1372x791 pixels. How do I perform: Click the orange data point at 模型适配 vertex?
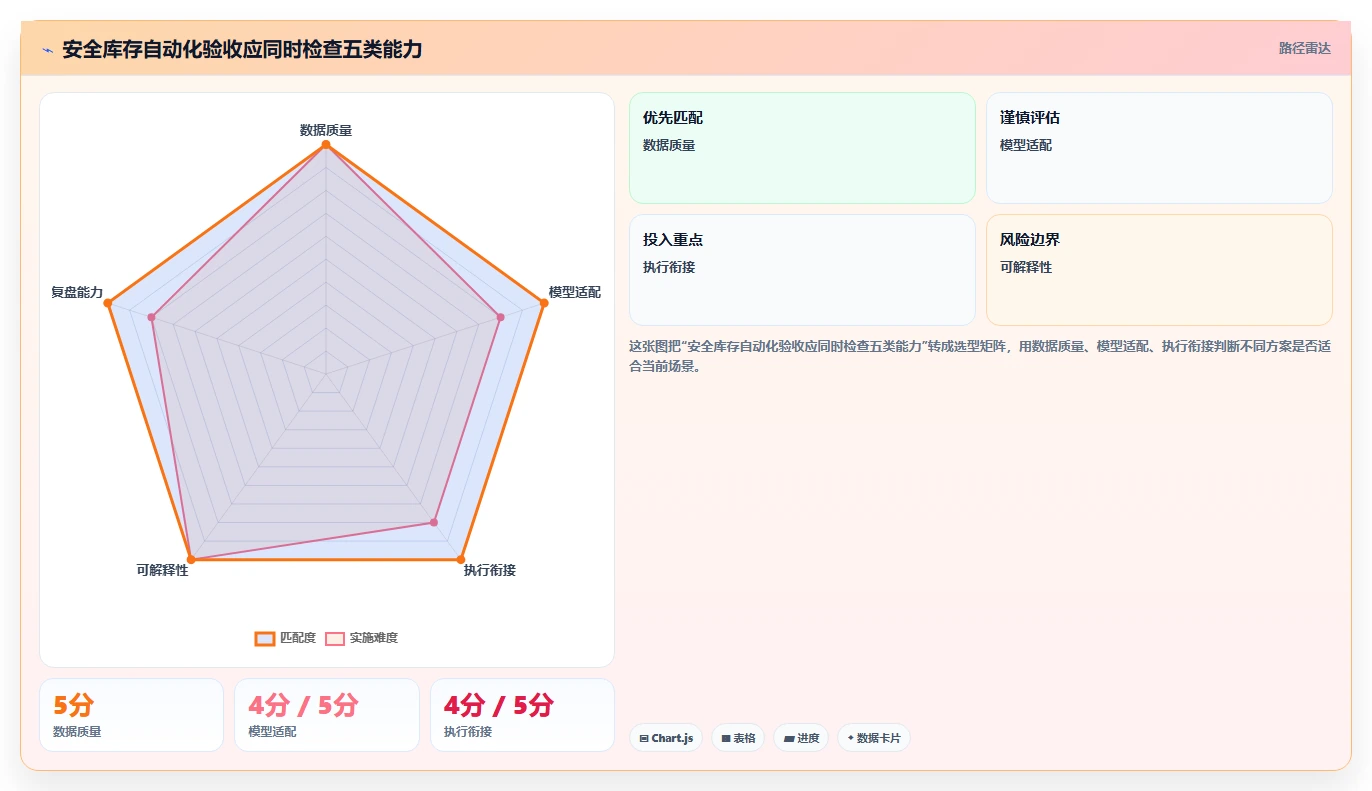543,303
